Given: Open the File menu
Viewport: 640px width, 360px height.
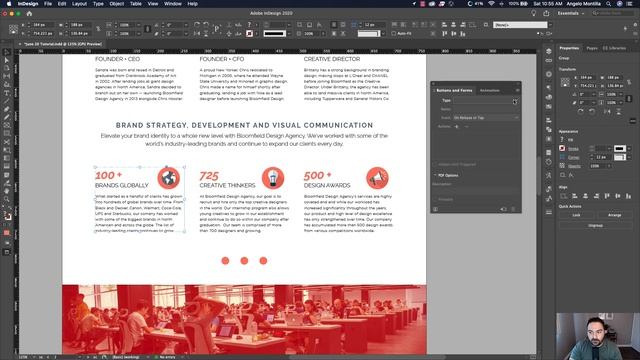Looking at the screenshot, I should tap(48, 4).
